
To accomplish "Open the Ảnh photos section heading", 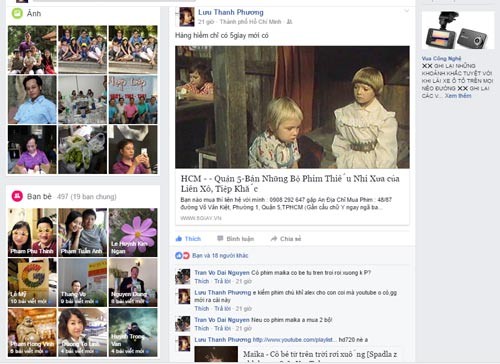I will point(34,14).
